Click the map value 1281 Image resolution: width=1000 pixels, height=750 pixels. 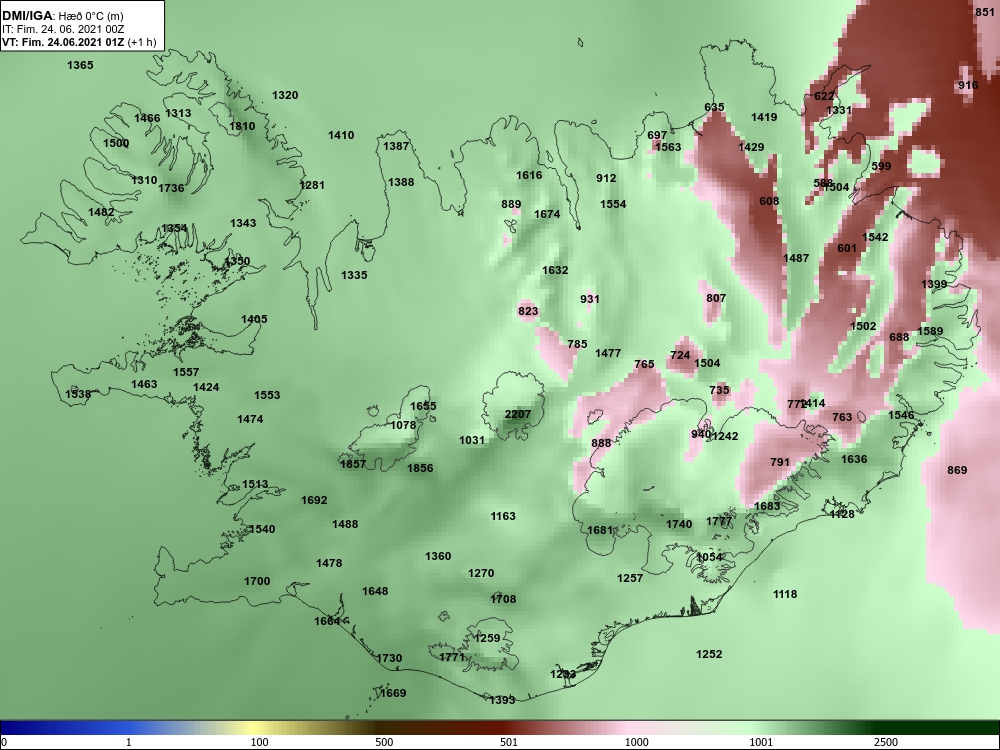coord(312,185)
